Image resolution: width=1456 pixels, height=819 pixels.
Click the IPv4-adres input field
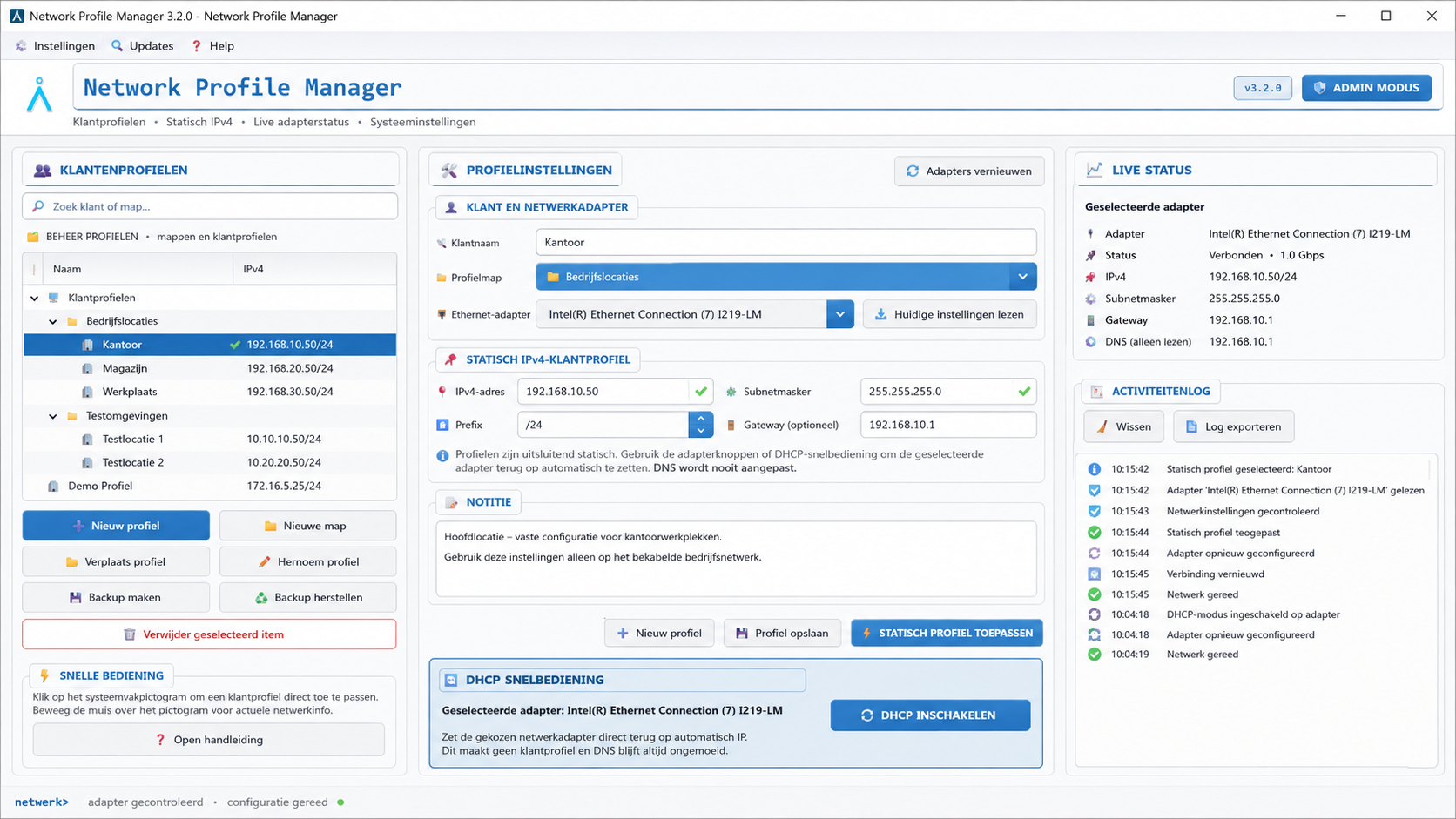tap(615, 392)
